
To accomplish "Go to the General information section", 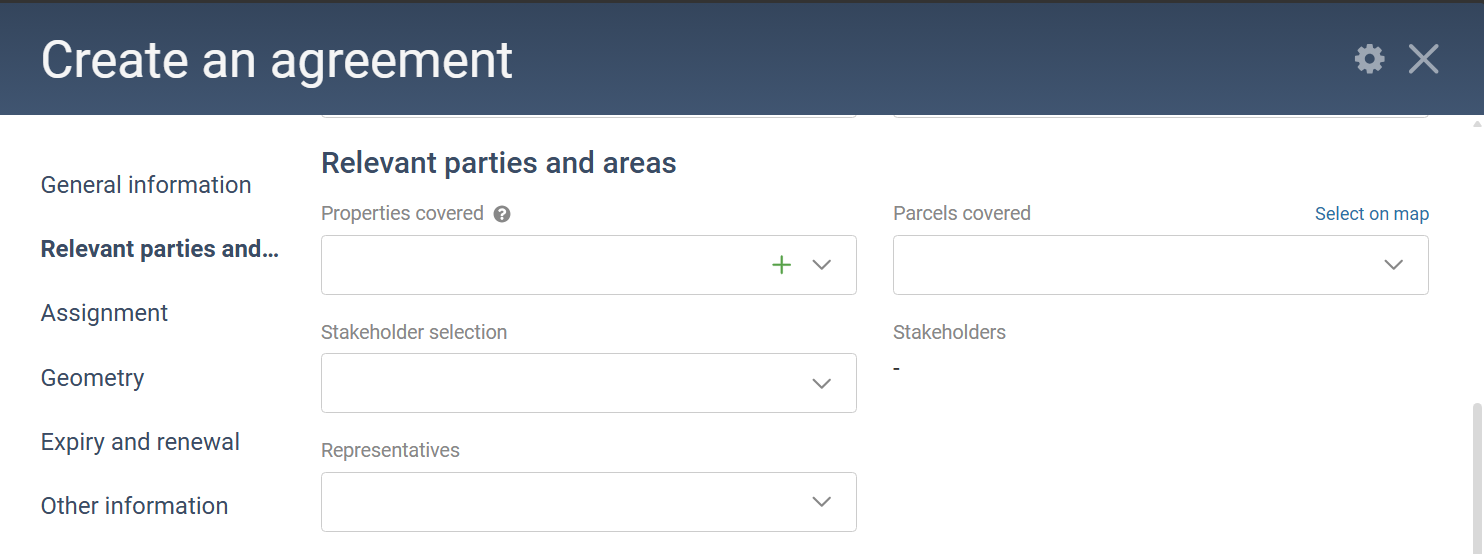I will pos(146,185).
